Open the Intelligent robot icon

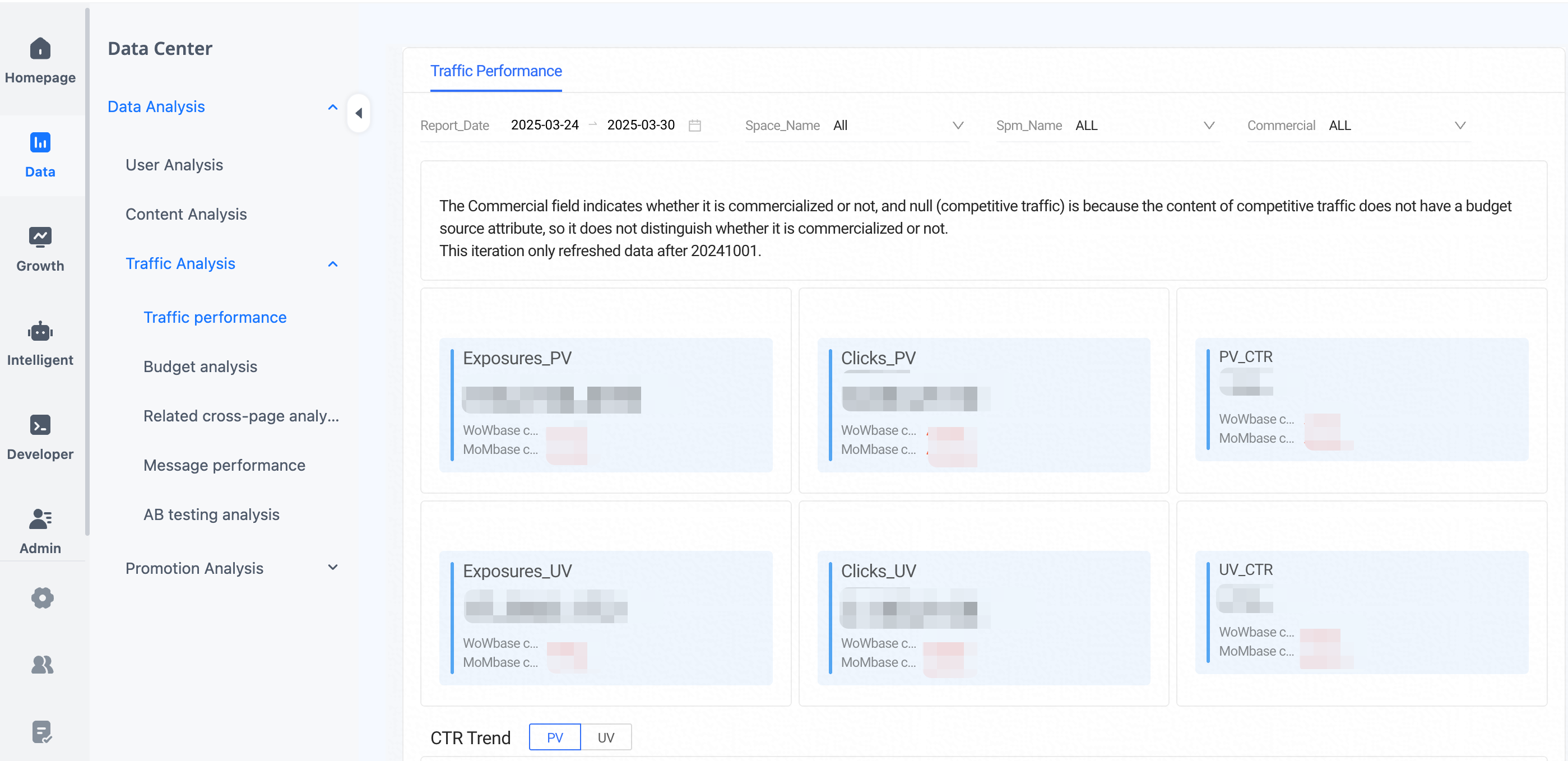tap(40, 331)
